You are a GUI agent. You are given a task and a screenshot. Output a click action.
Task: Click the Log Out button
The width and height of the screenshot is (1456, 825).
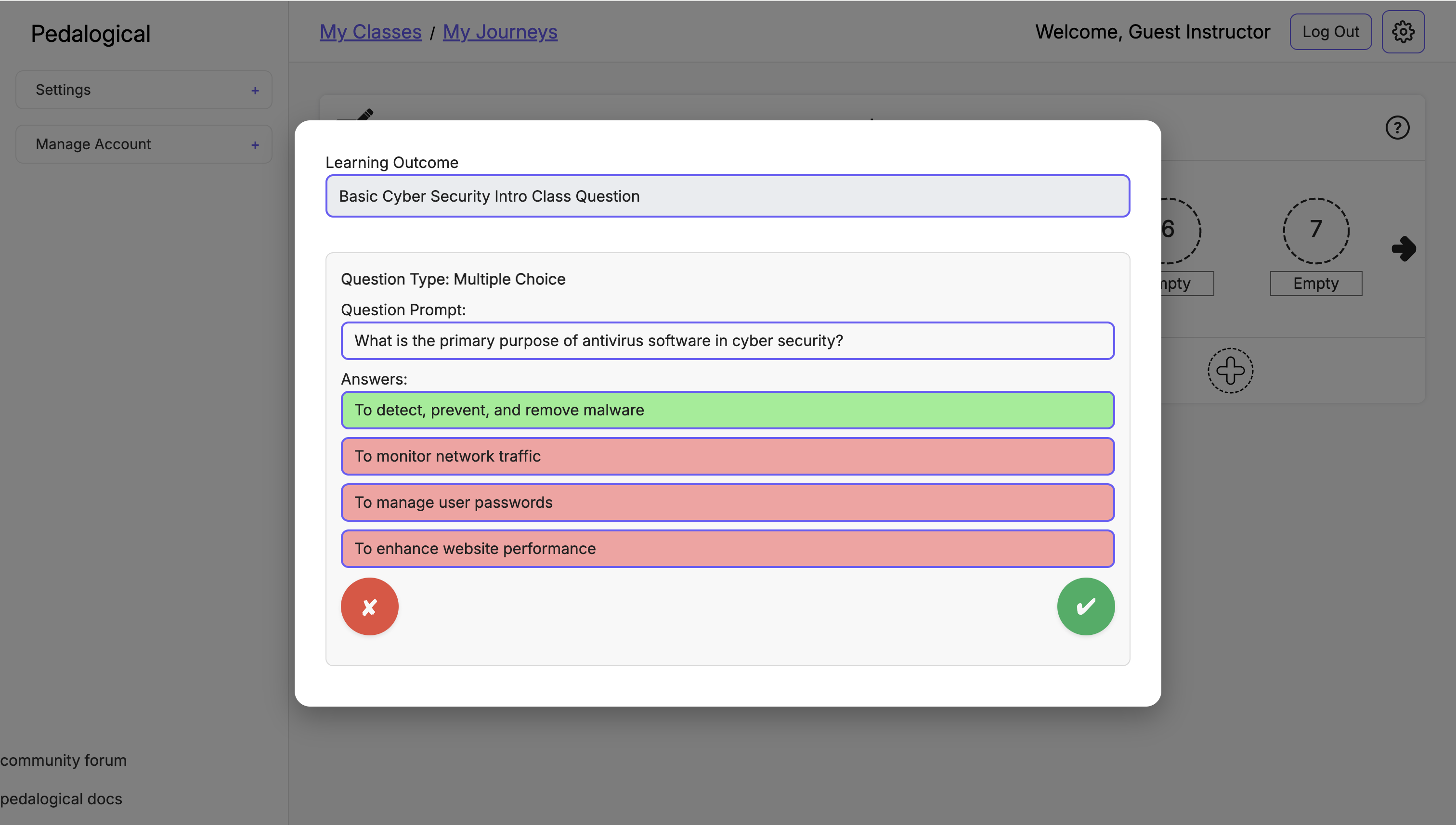click(x=1330, y=32)
